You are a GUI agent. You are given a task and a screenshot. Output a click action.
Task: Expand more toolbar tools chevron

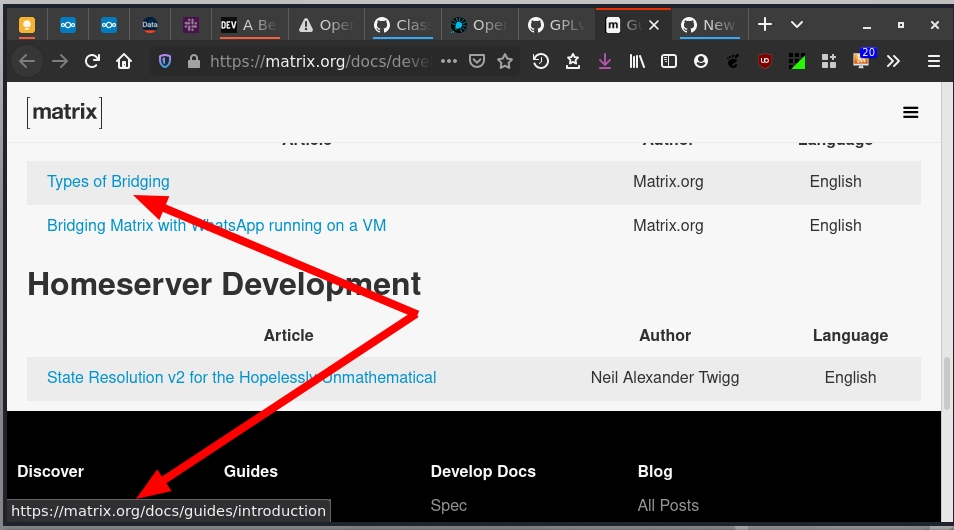click(893, 61)
